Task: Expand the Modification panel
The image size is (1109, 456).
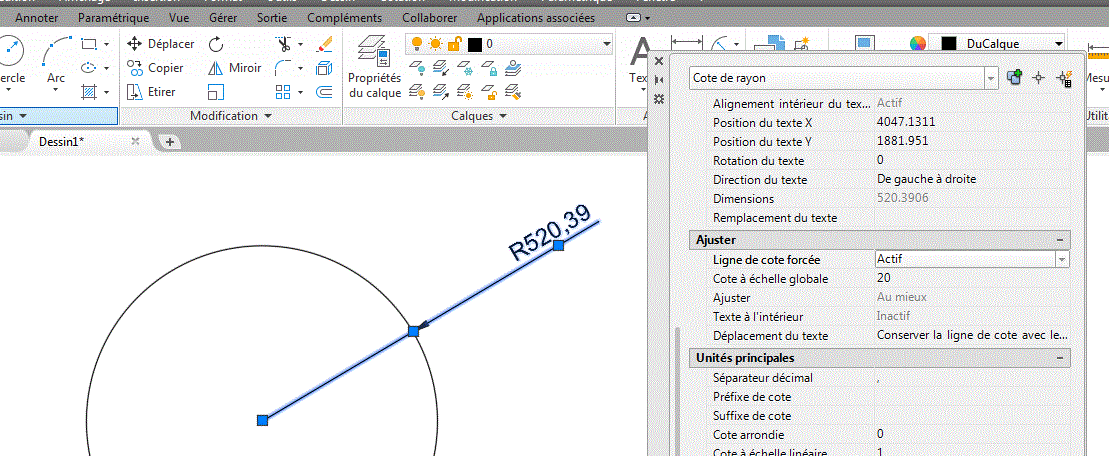Action: [x=231, y=115]
